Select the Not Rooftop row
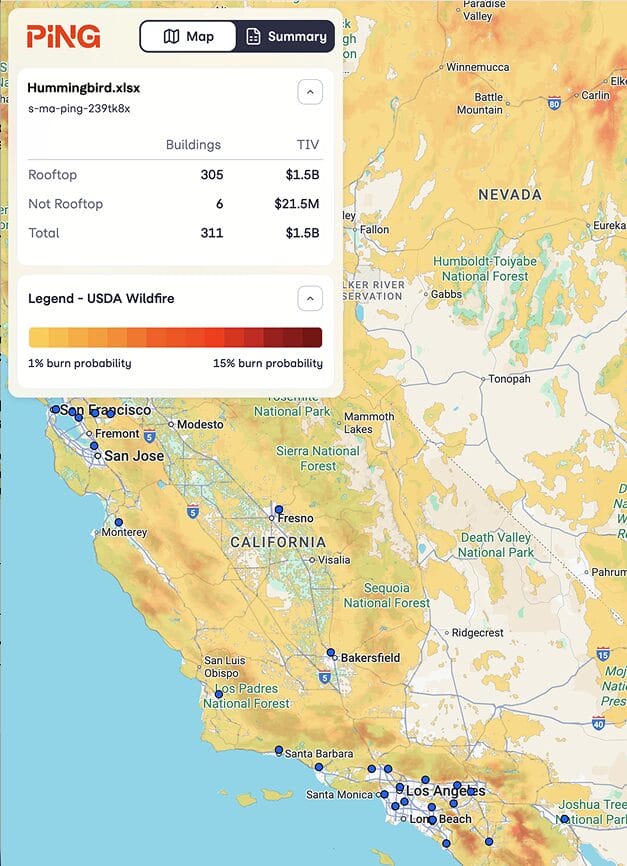Viewport: 627px width, 866px height. (x=175, y=204)
